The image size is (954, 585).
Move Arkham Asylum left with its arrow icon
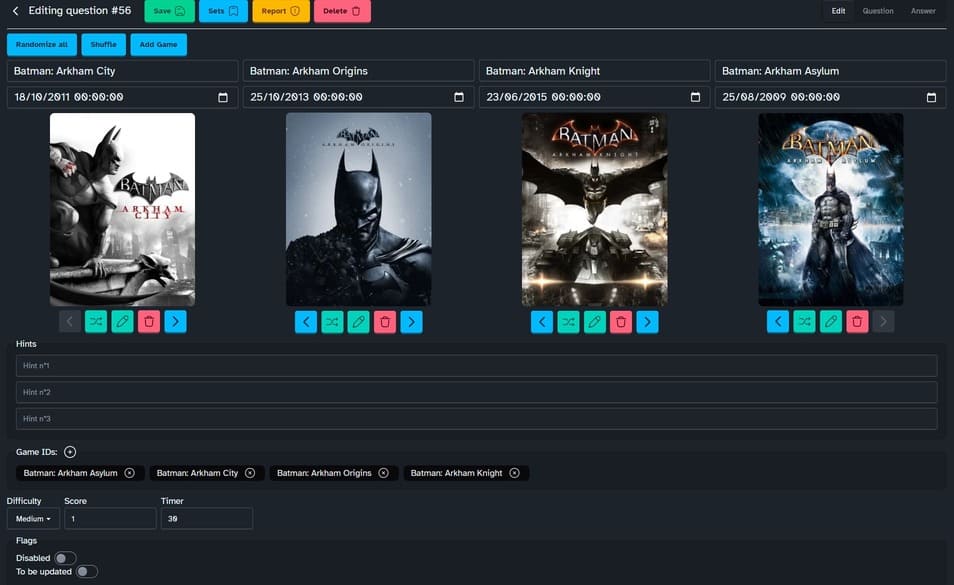[777, 321]
